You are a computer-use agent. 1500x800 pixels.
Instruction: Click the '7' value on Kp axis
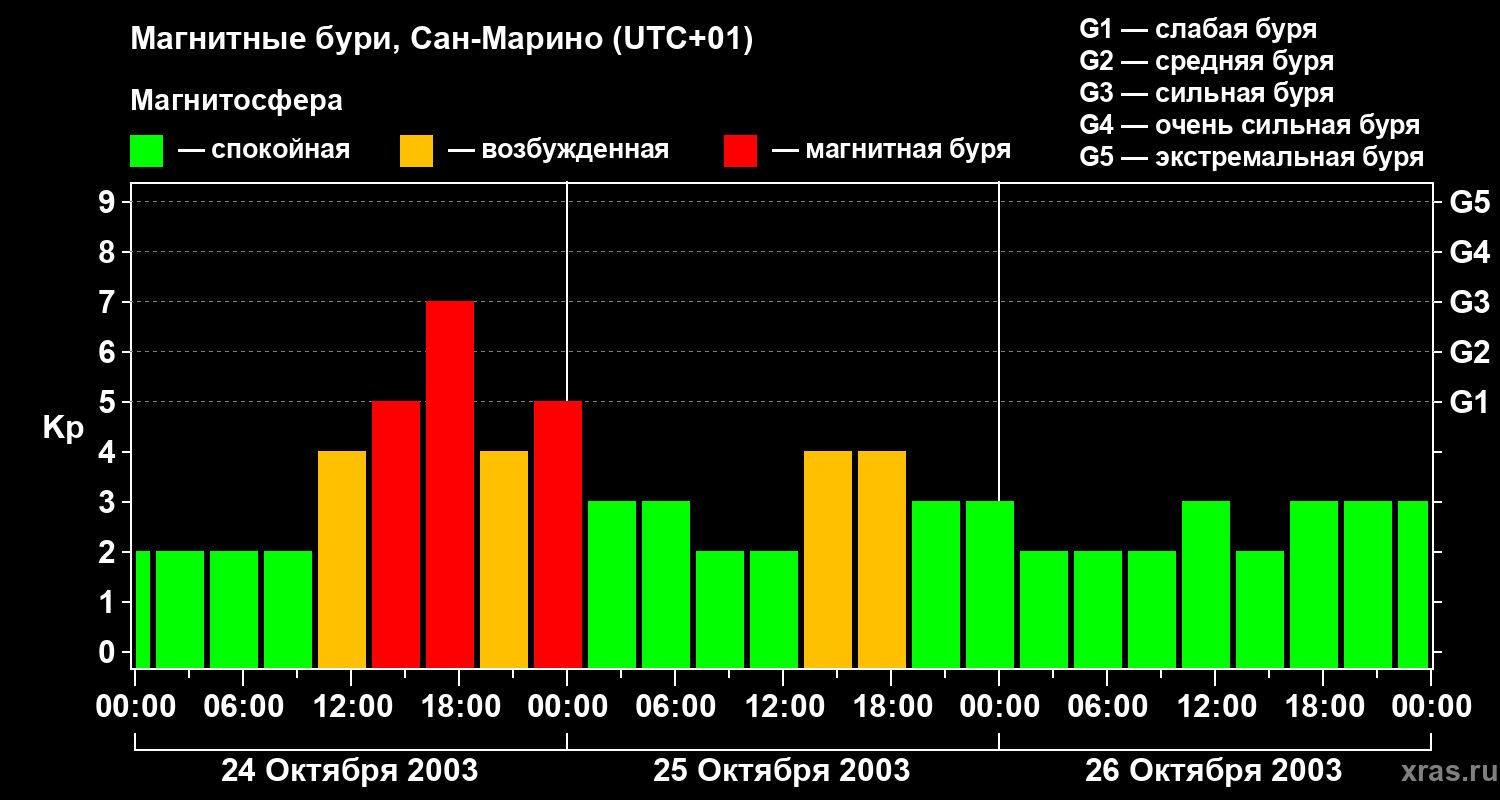click(109, 302)
